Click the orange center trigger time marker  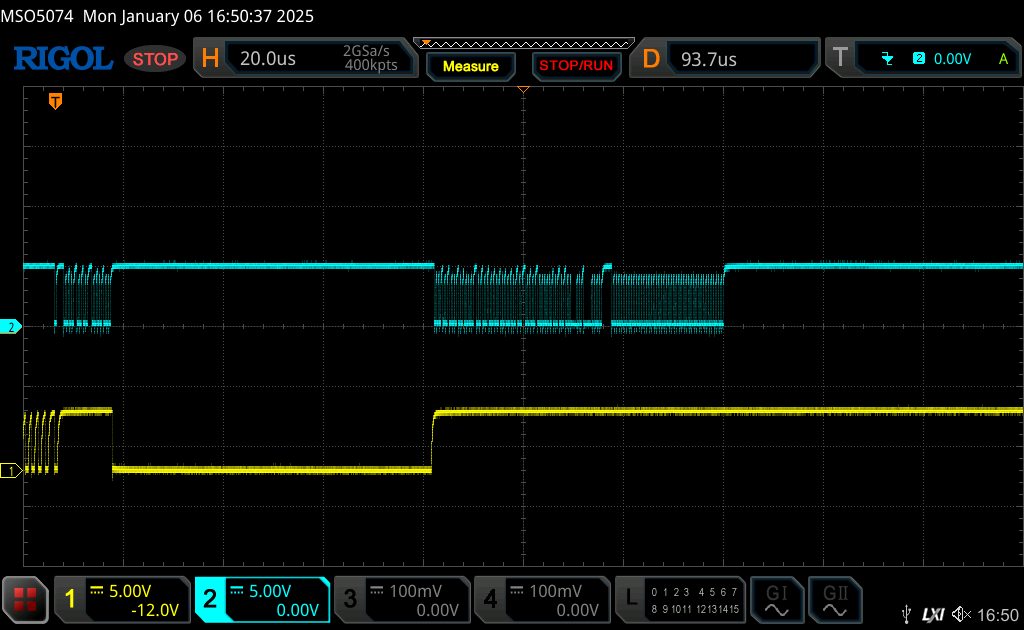[x=523, y=89]
